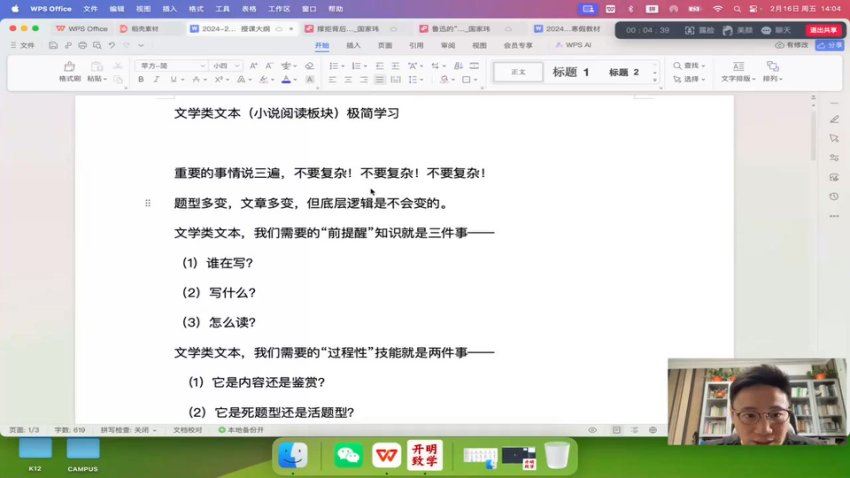This screenshot has height=478, width=850.
Task: Increase font size with A+ icon
Action: (x=253, y=66)
